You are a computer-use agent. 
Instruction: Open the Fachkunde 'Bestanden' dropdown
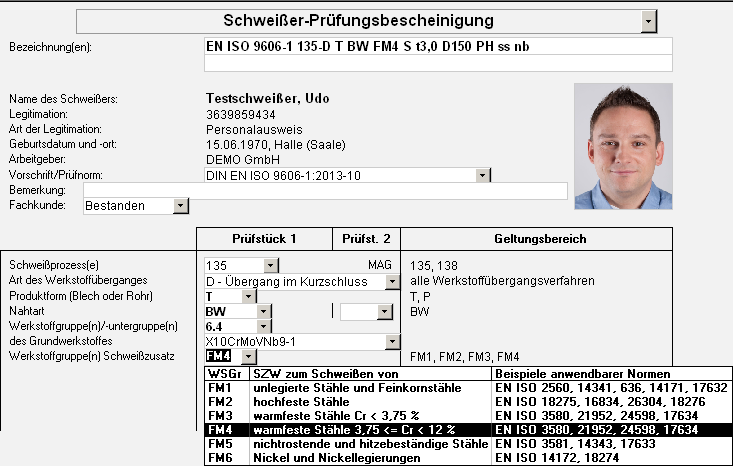[180, 205]
